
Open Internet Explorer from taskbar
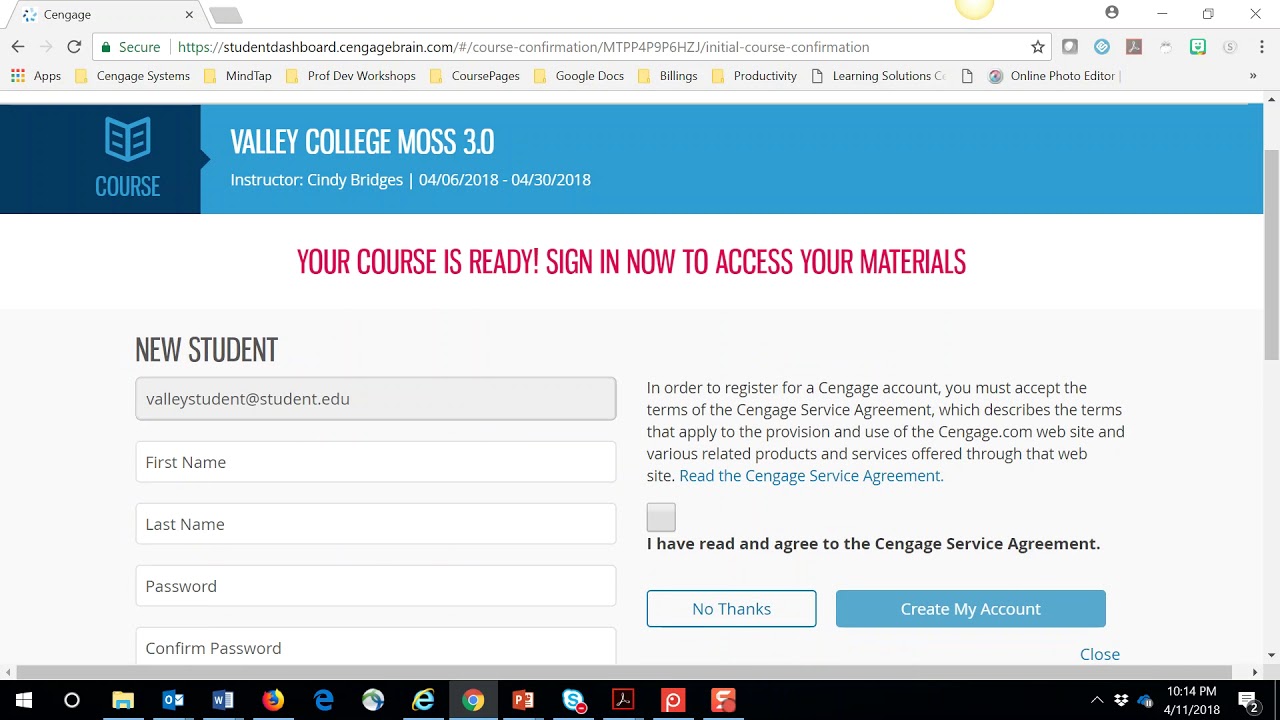pyautogui.click(x=423, y=700)
